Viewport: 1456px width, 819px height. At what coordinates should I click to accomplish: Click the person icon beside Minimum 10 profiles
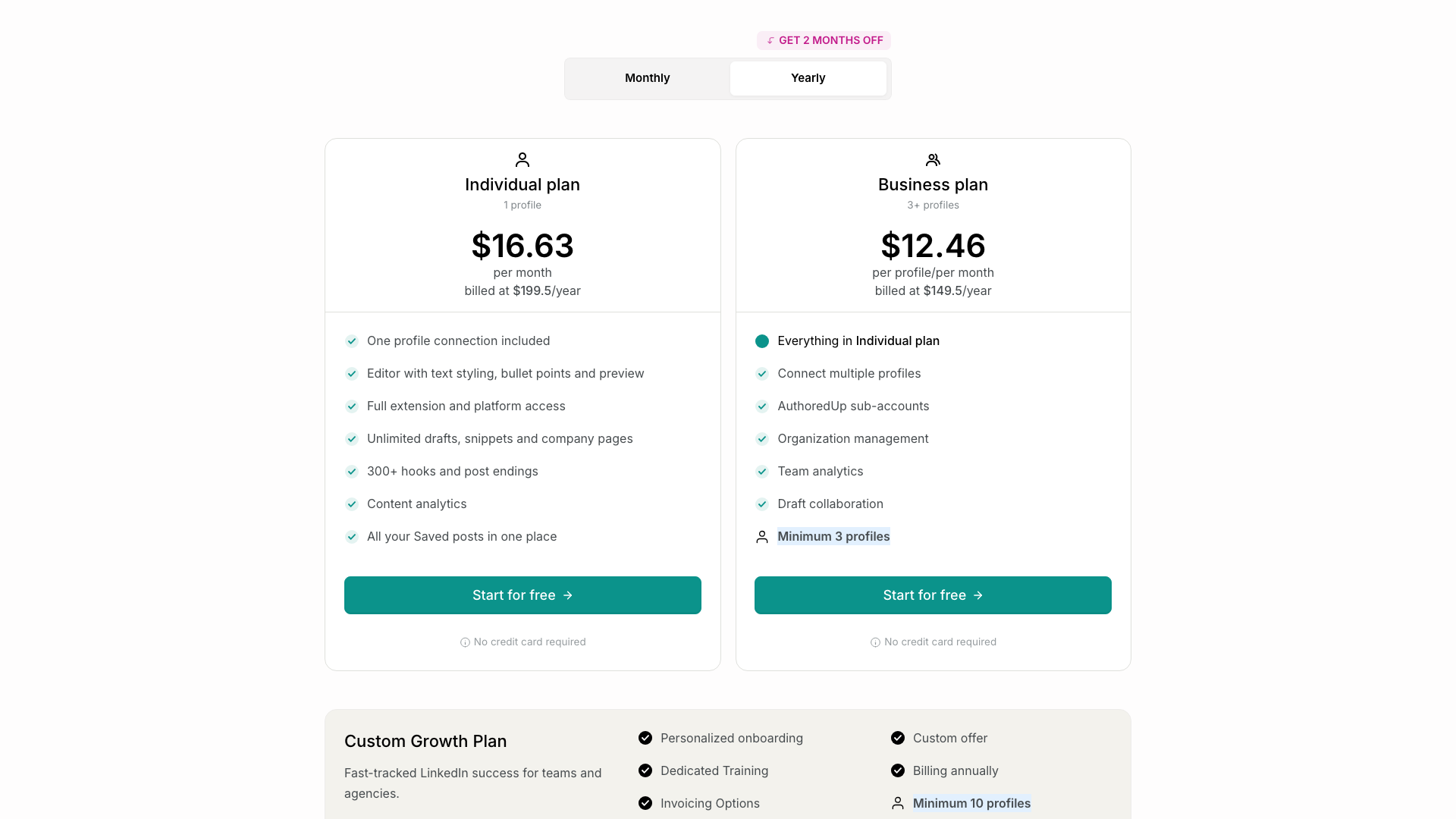[898, 803]
